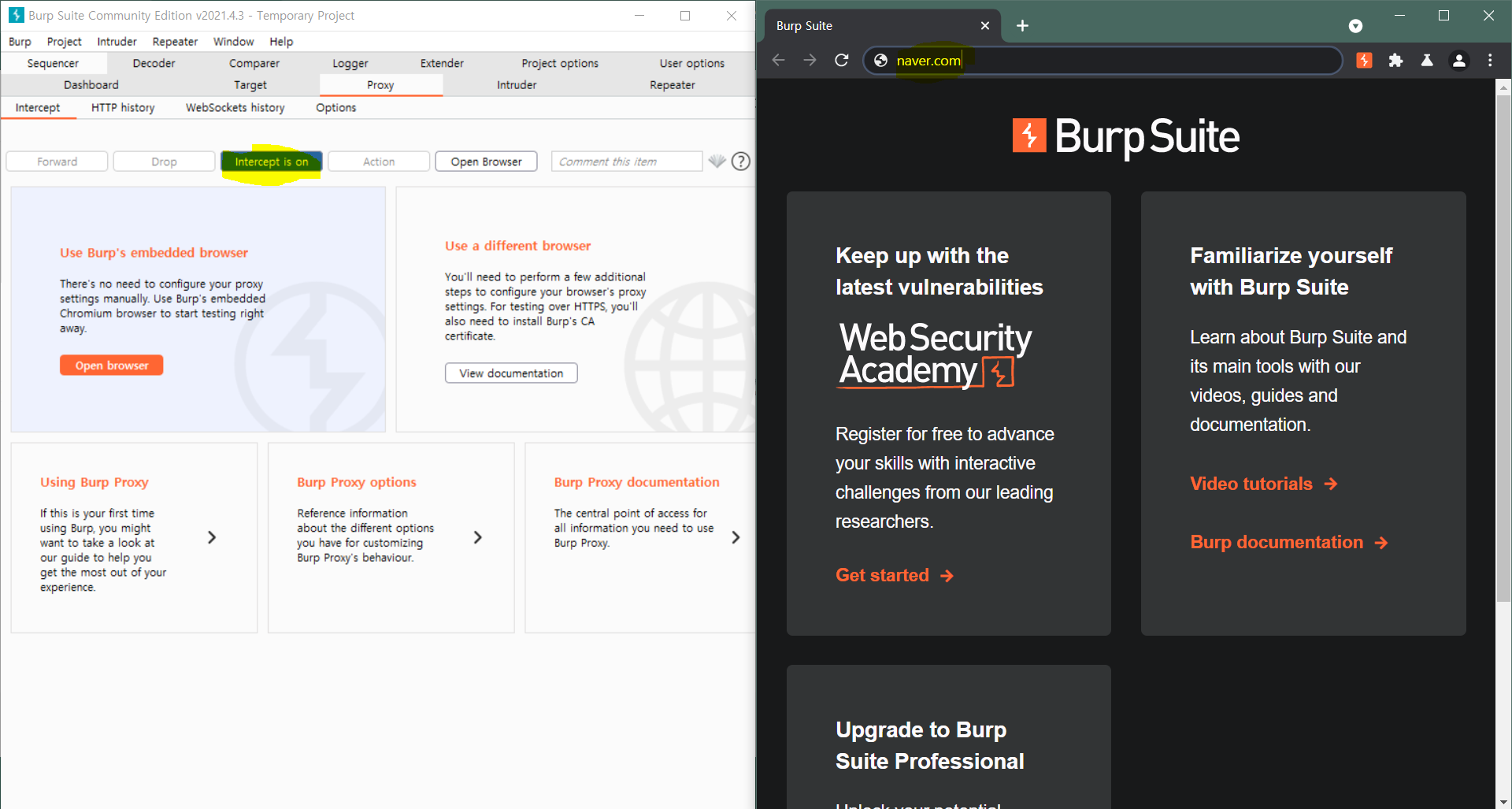
Task: Click the Burp Suite extension icon in browser toolbar
Action: tap(1364, 61)
